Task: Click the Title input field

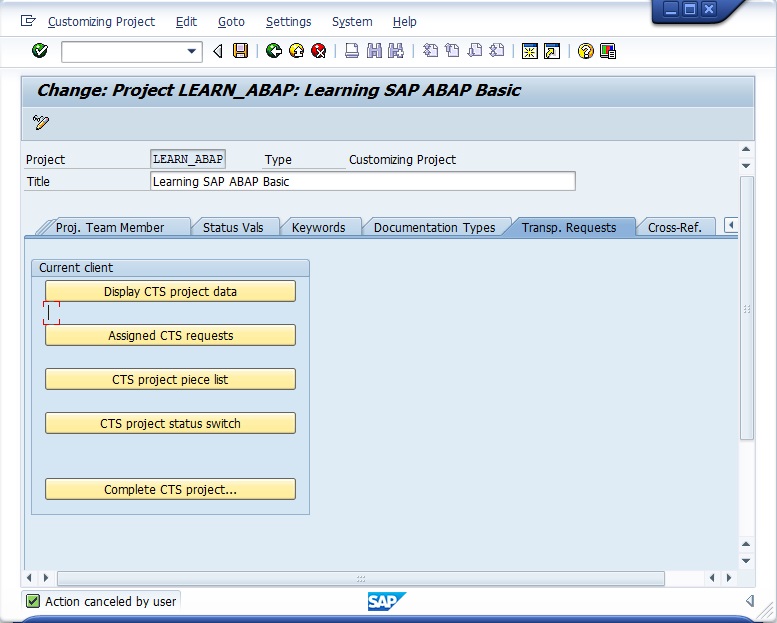Action: (x=363, y=181)
